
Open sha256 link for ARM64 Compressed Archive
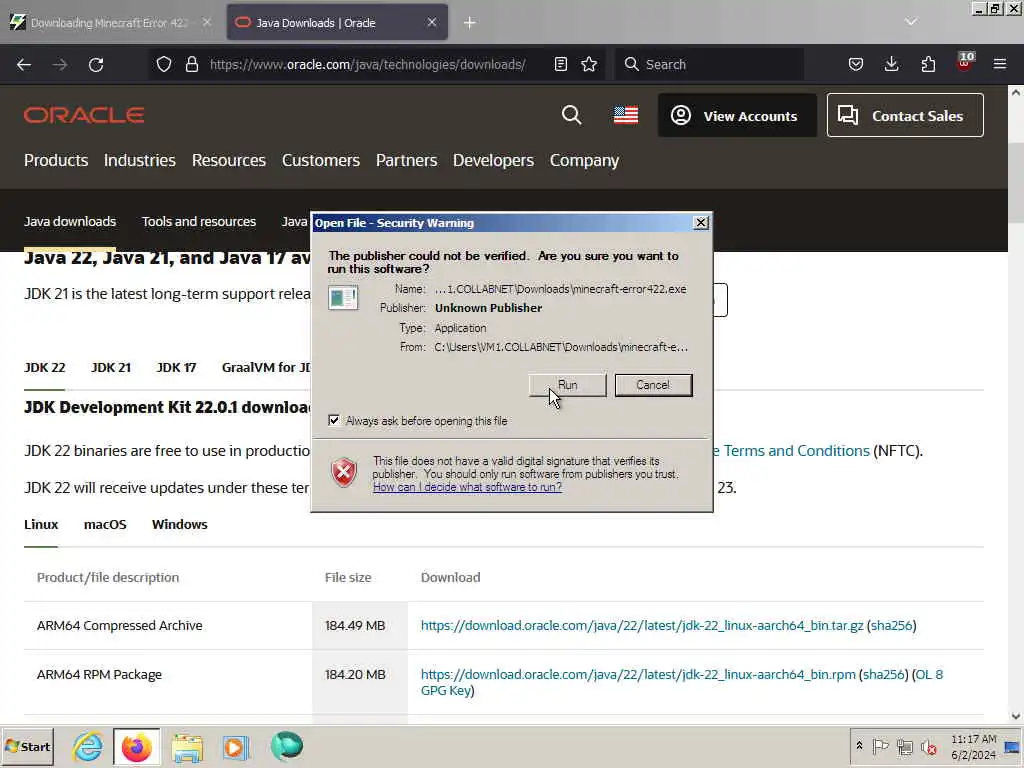(891, 625)
